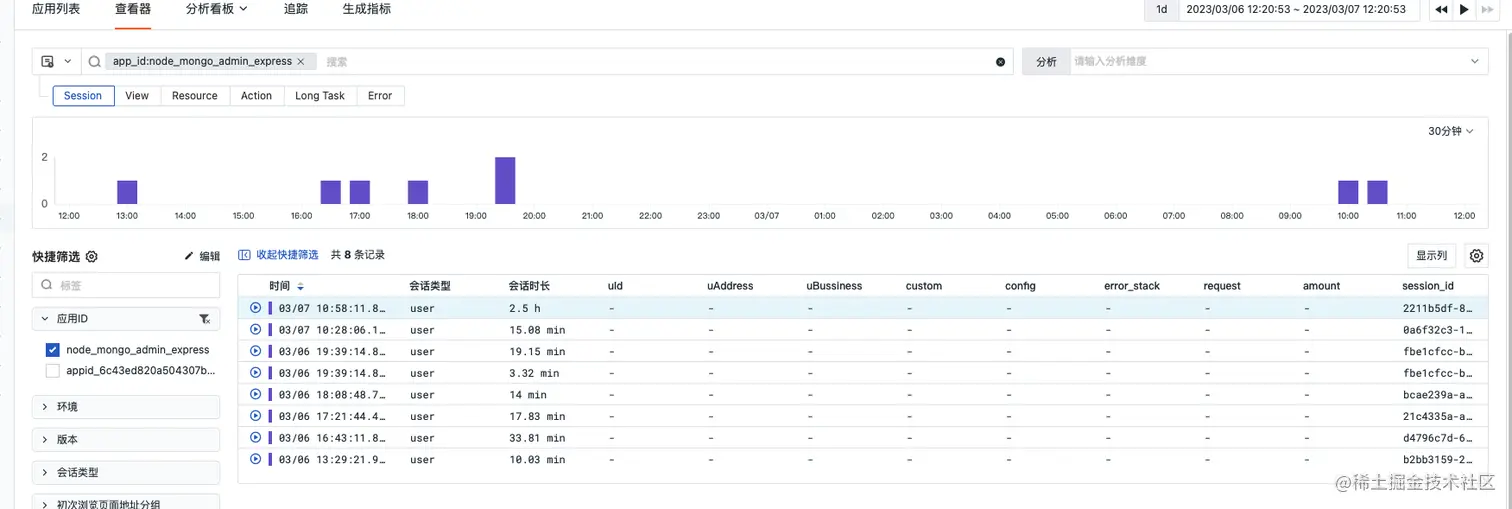Remove the app_id:node_mongo_admin_express filter tag
Image resolution: width=1512 pixels, height=509 pixels.
[301, 61]
